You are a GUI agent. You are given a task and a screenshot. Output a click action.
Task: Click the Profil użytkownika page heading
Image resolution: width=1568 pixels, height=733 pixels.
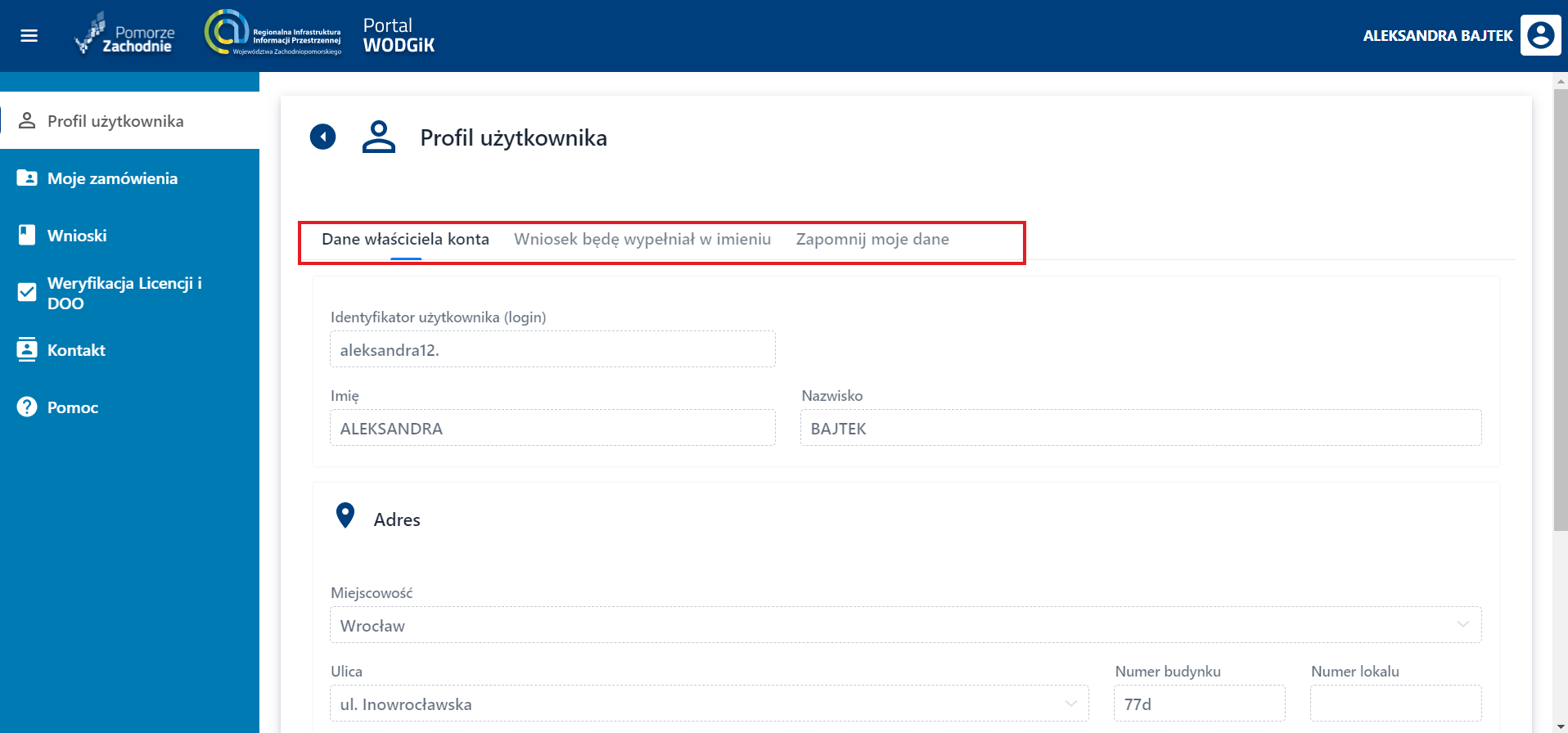click(x=513, y=137)
